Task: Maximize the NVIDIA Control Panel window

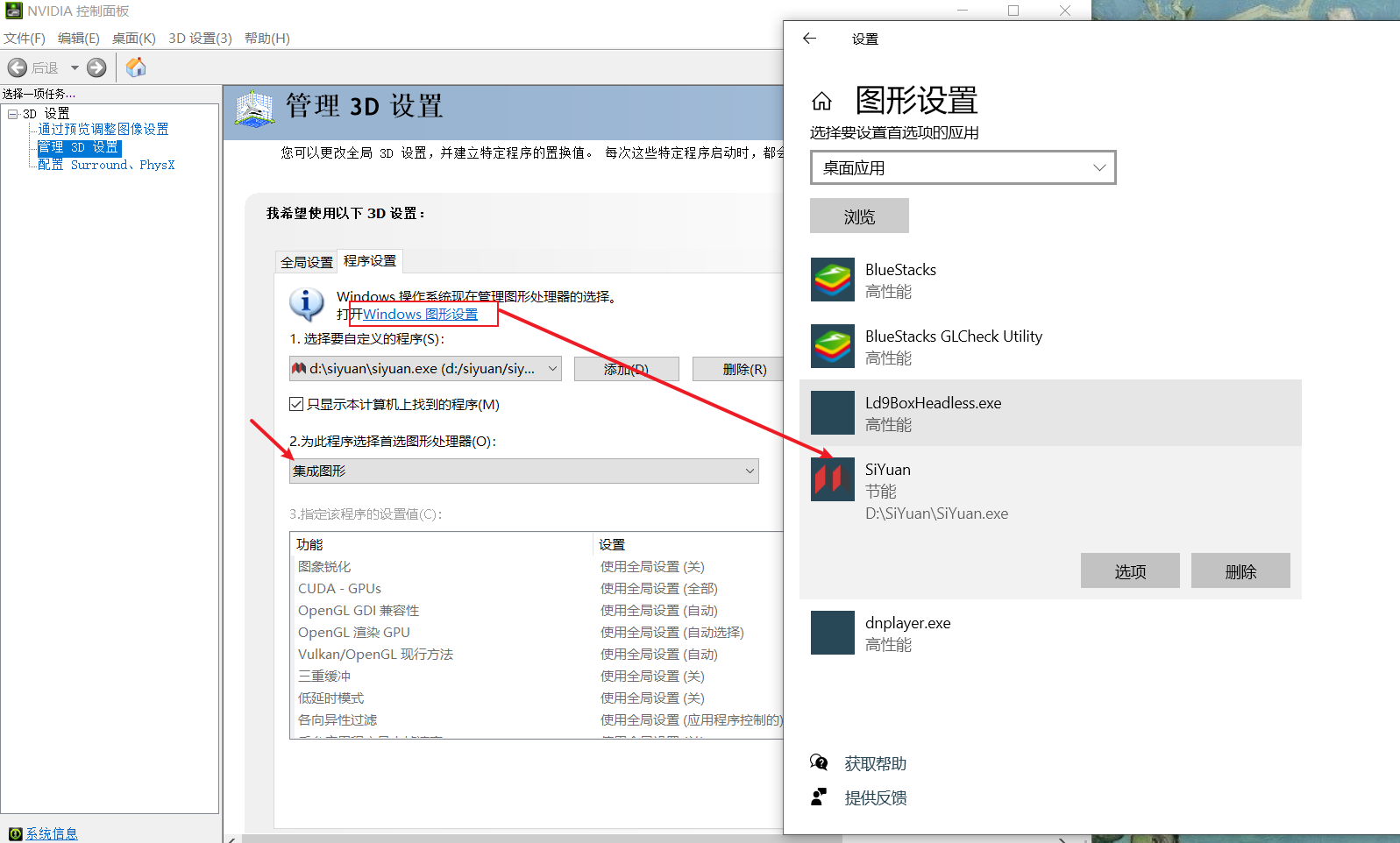Action: [1013, 11]
